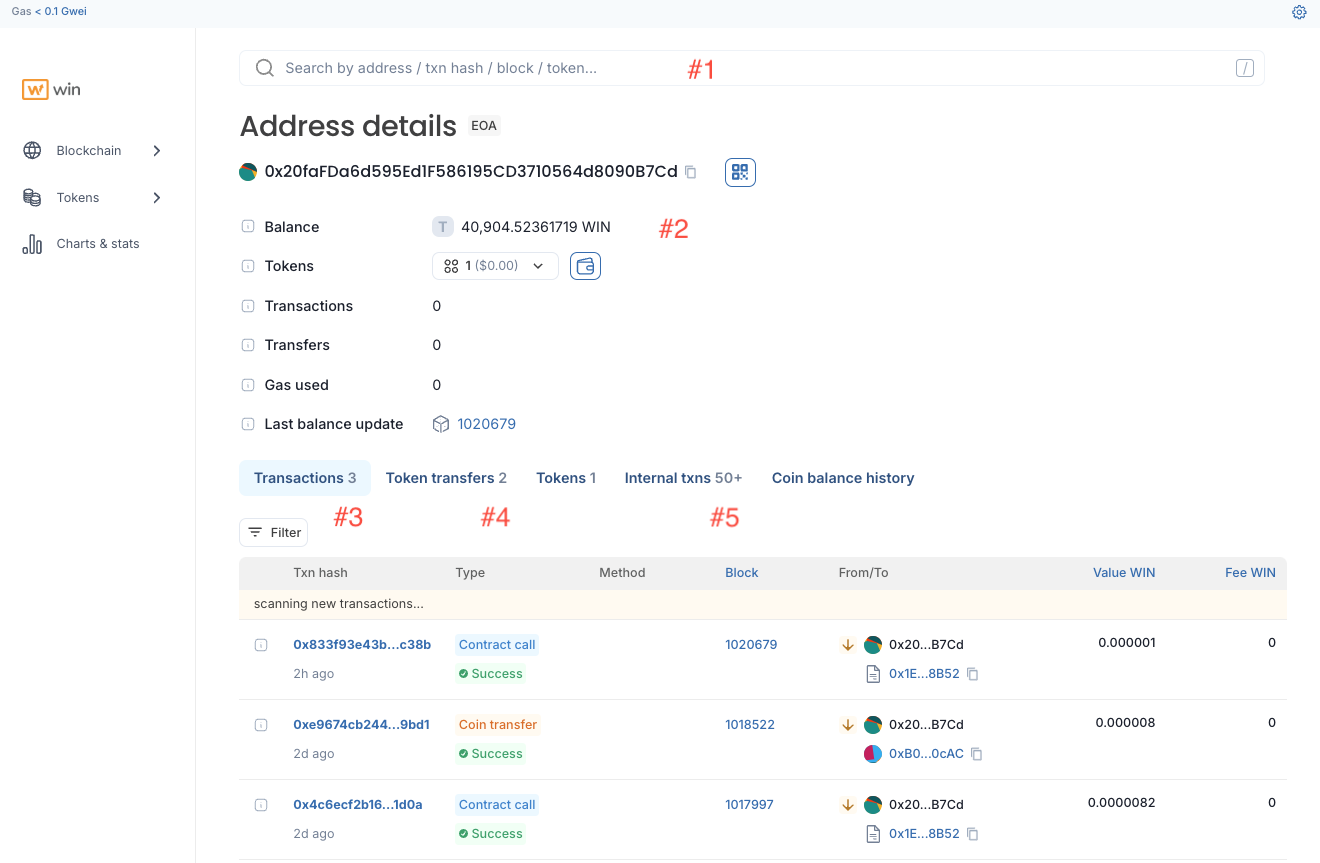1320x863 pixels.
Task: Open settings gear in top right corner
Action: pyautogui.click(x=1299, y=12)
